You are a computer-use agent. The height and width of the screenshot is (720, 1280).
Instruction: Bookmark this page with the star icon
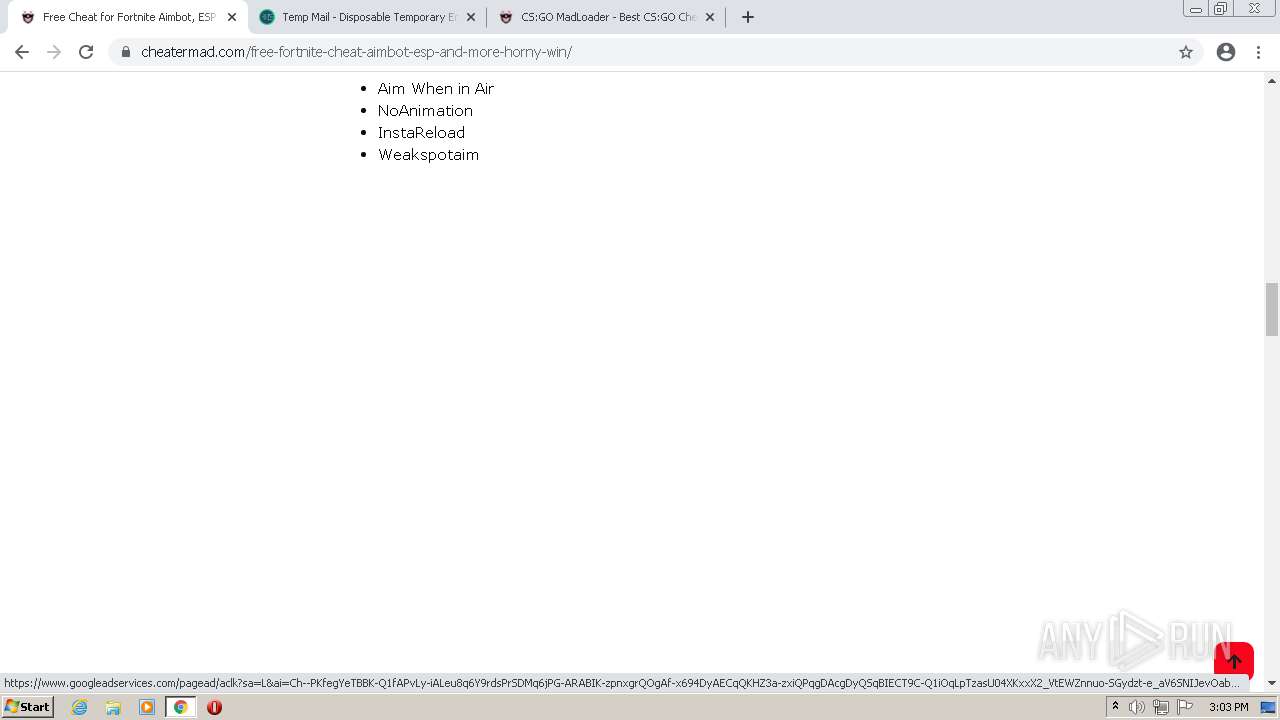[1186, 52]
